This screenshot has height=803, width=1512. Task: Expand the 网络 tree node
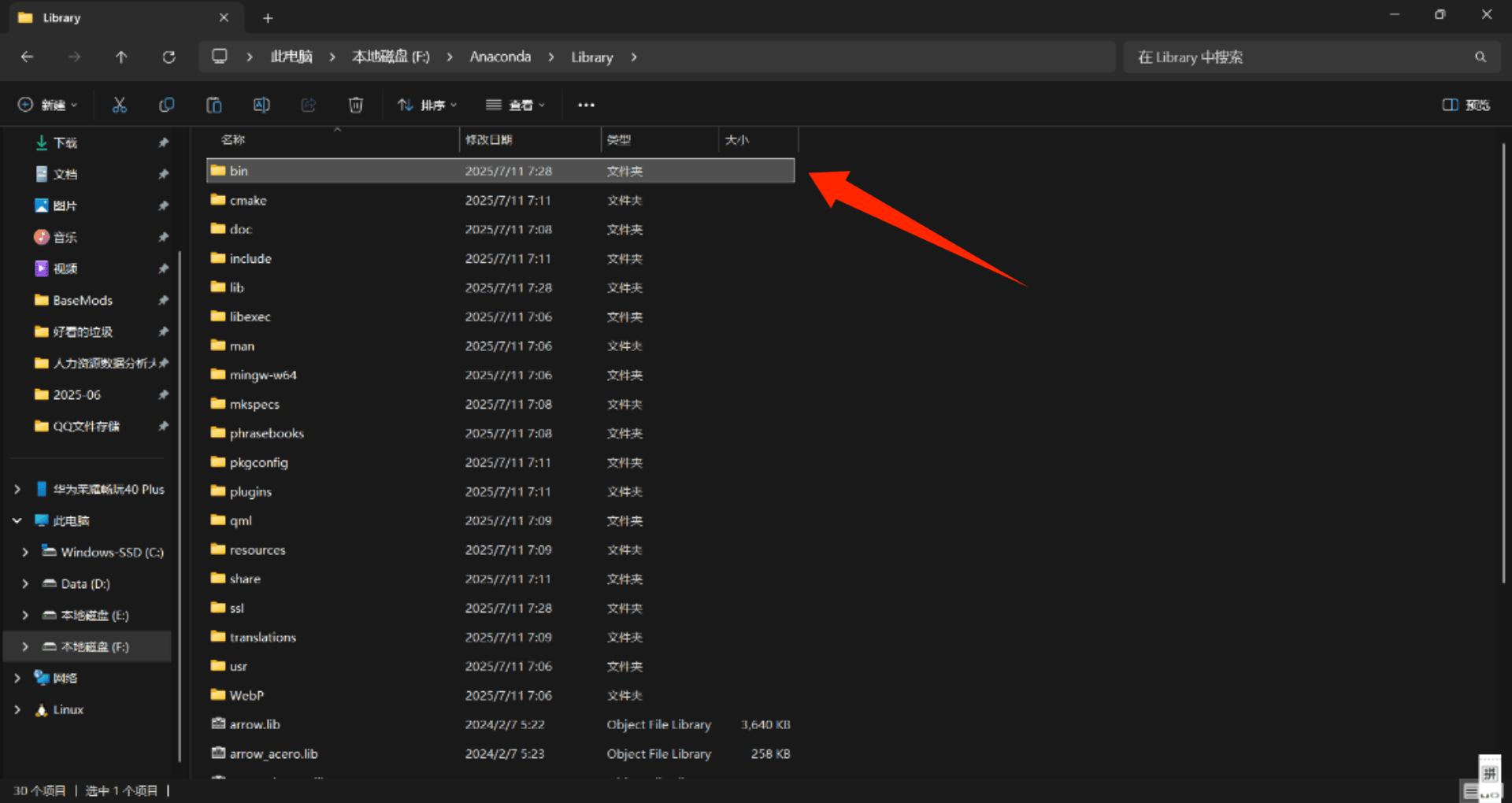click(17, 678)
